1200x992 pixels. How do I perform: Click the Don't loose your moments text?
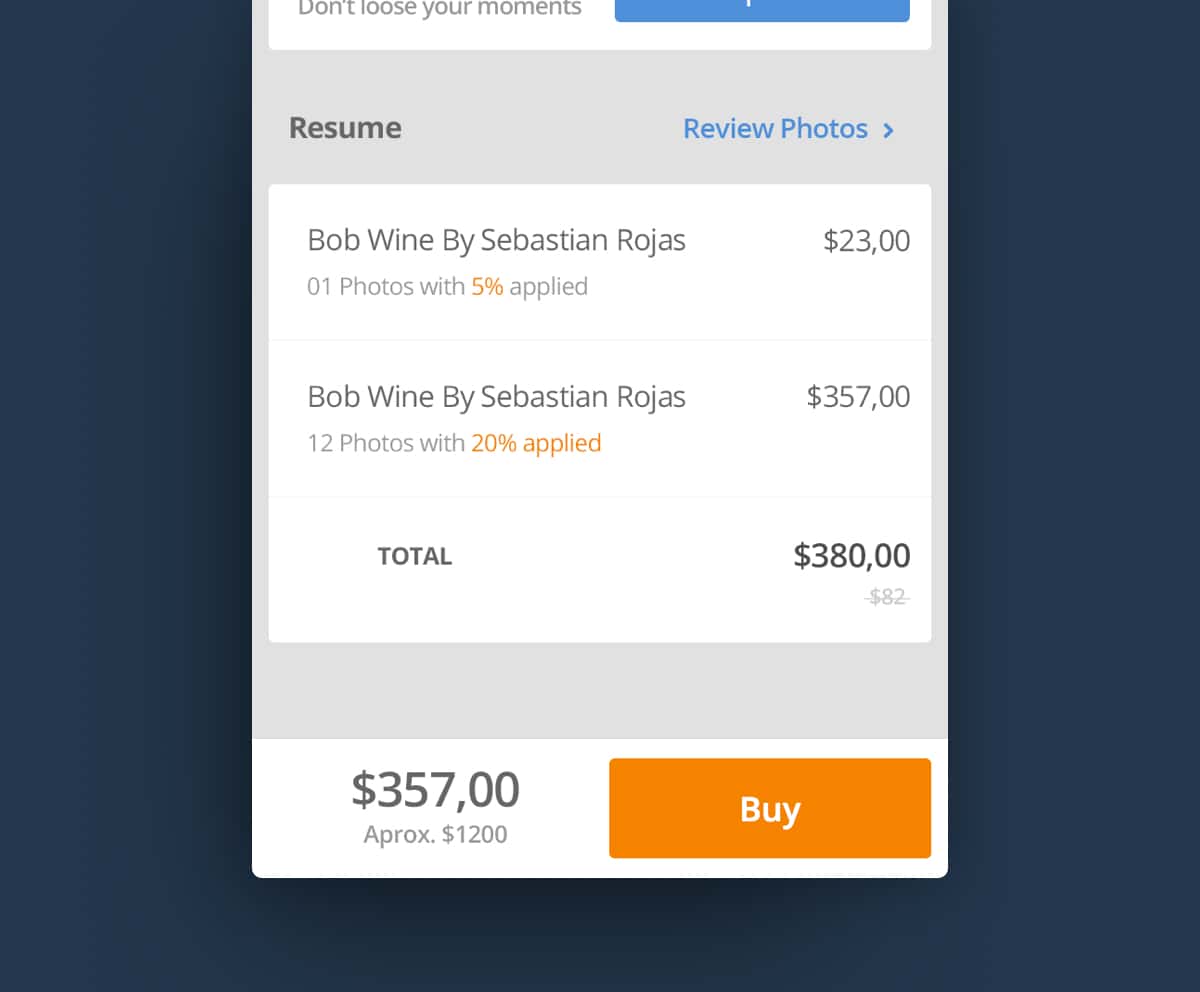(x=440, y=9)
